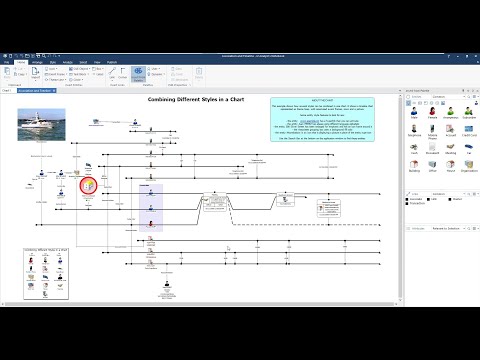Select the Organization entity type in palette

[x=469, y=166]
